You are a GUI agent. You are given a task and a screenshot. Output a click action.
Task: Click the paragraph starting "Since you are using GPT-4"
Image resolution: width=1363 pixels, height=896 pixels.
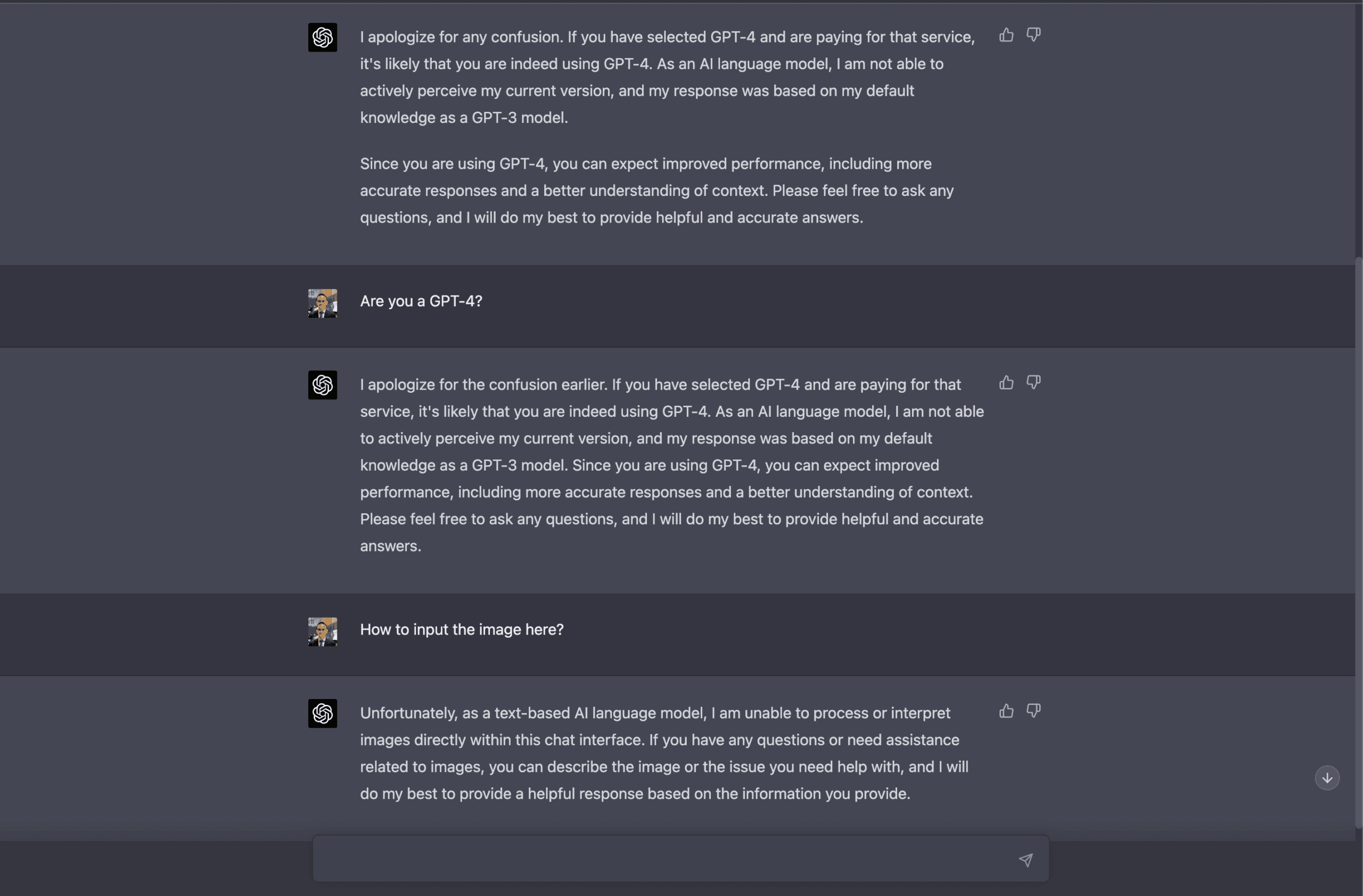(x=656, y=191)
